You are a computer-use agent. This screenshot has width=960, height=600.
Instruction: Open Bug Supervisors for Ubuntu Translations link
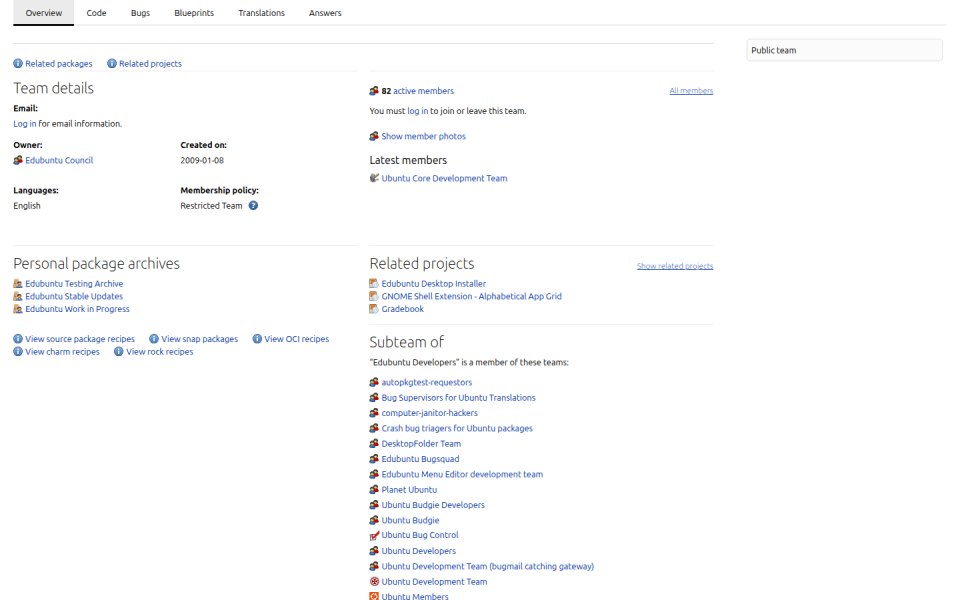(459, 397)
